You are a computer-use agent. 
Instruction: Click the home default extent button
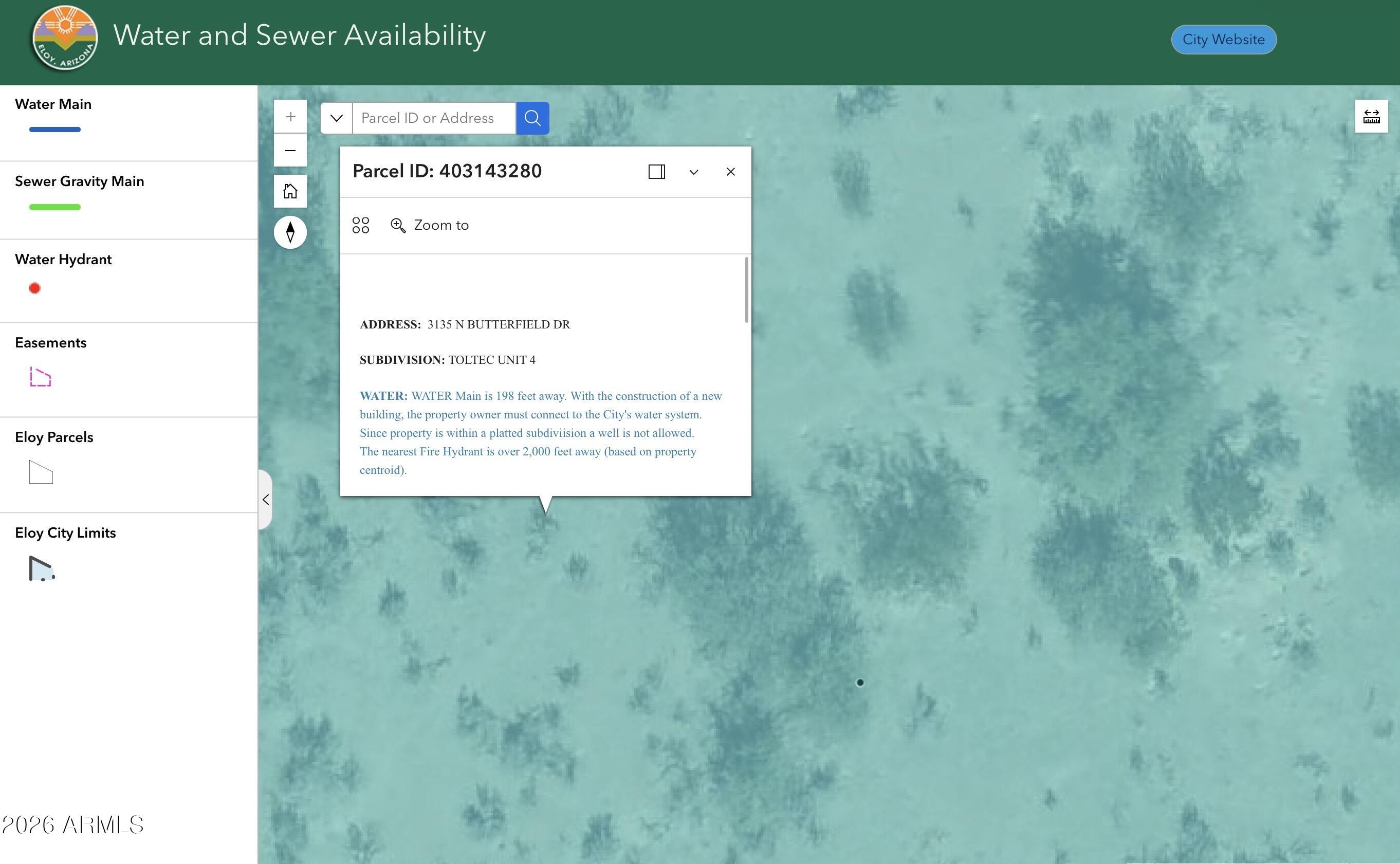pos(290,191)
